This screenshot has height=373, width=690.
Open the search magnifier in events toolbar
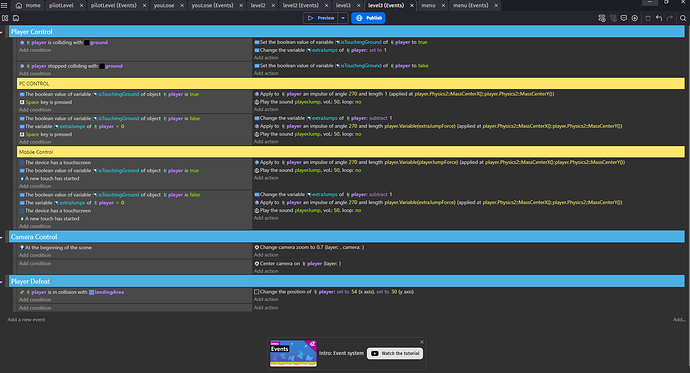point(683,18)
